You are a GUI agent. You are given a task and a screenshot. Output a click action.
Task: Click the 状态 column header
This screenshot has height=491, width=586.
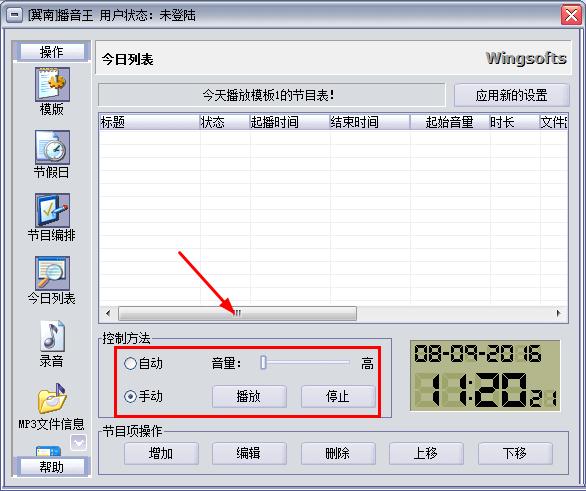coord(225,122)
